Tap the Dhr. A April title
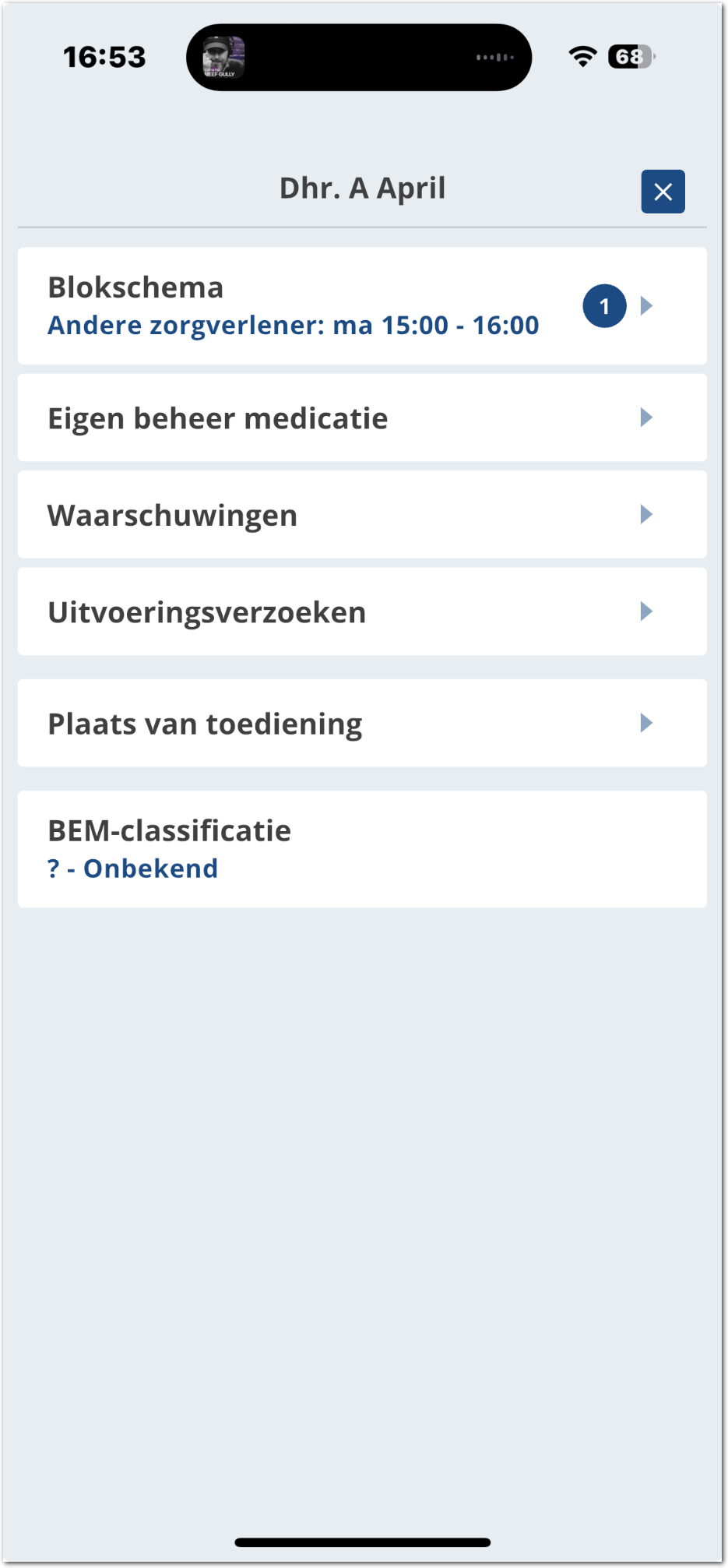The height and width of the screenshot is (1568, 728). (362, 189)
